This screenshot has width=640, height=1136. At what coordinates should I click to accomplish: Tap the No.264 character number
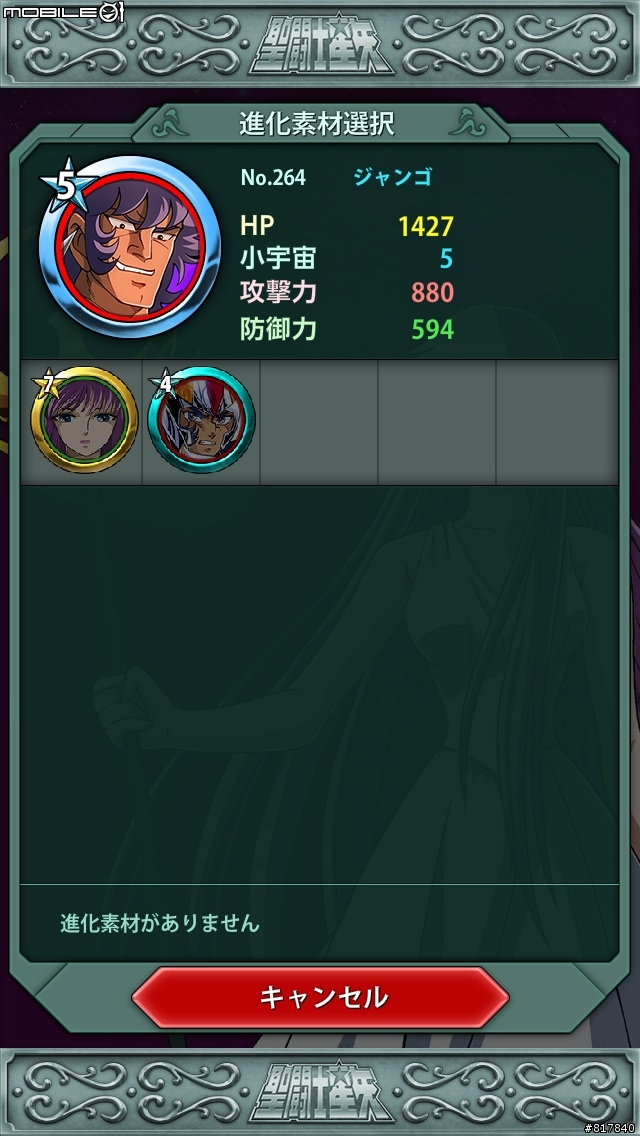coord(273,178)
